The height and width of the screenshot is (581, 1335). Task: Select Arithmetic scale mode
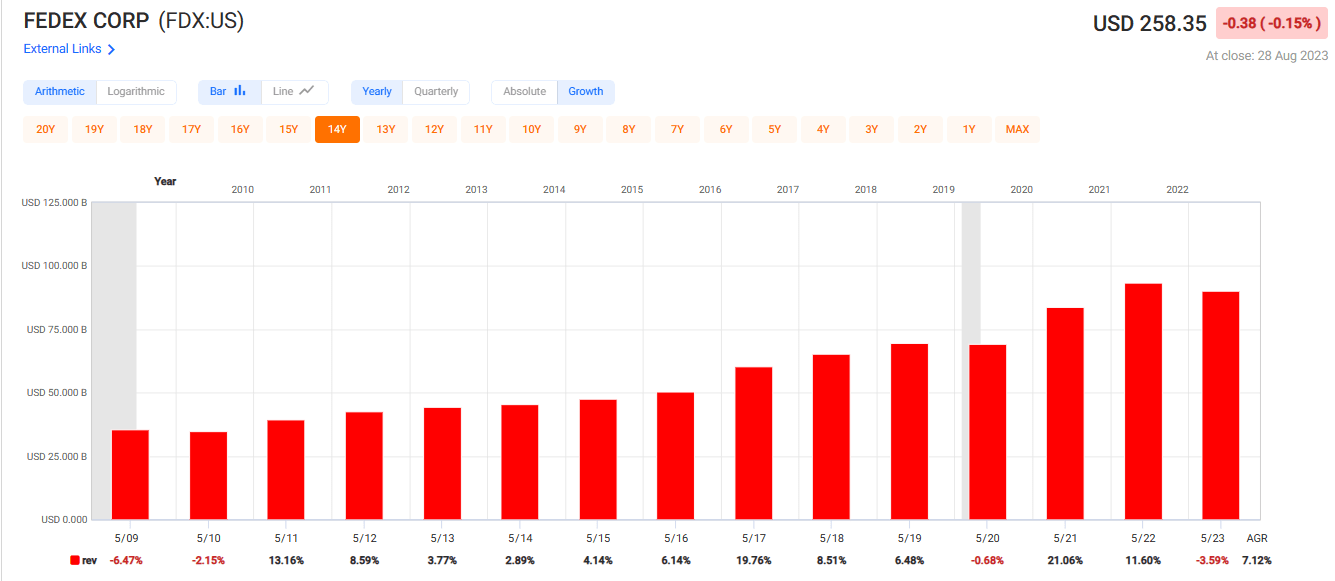tap(60, 91)
